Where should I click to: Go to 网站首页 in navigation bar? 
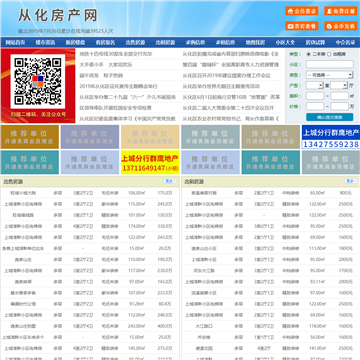16,42
